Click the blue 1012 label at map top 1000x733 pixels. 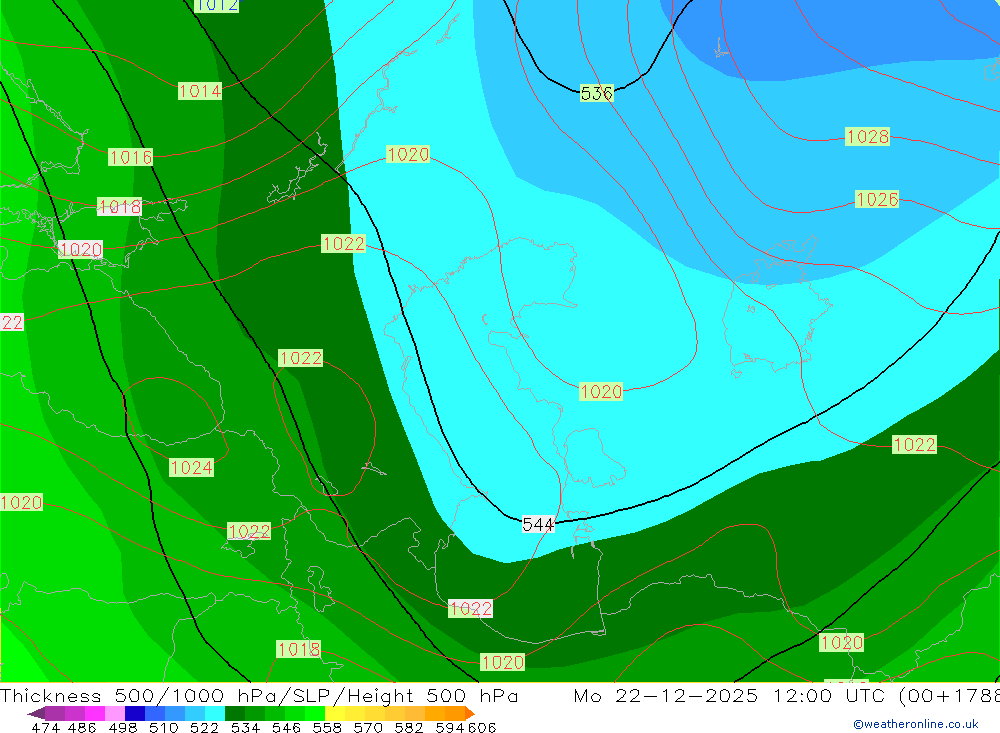[216, 6]
